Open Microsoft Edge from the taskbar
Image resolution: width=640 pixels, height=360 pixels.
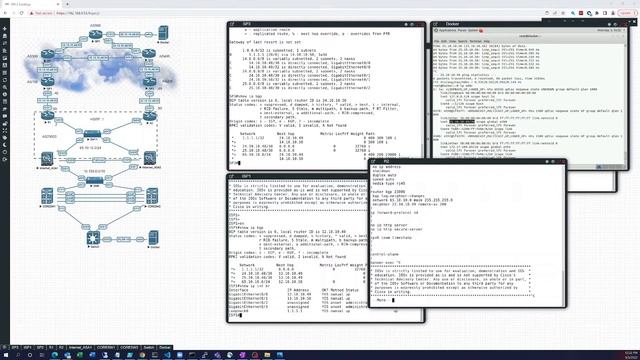(x=55, y=355)
